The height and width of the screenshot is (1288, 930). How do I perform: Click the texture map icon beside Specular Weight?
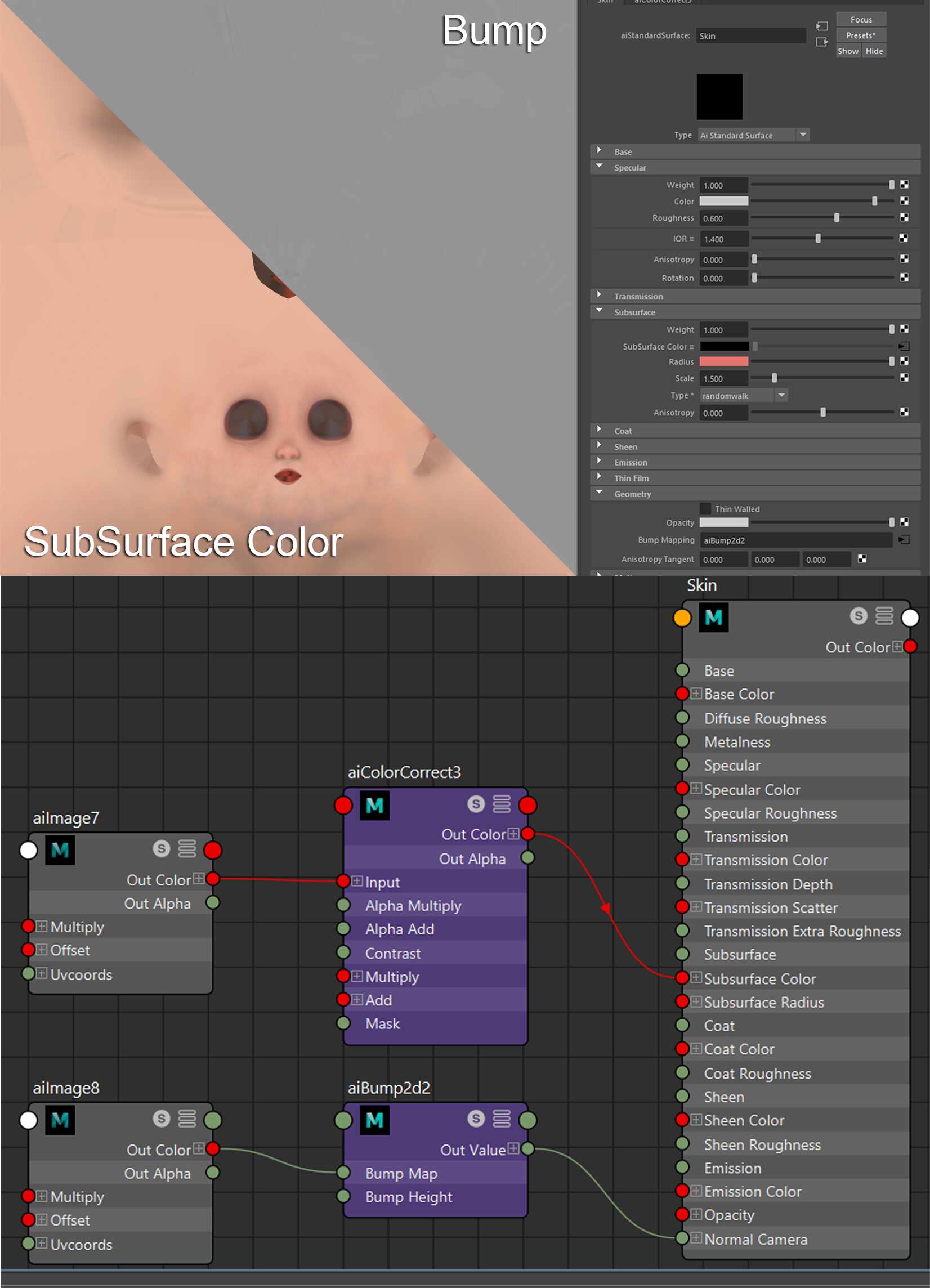click(x=905, y=185)
